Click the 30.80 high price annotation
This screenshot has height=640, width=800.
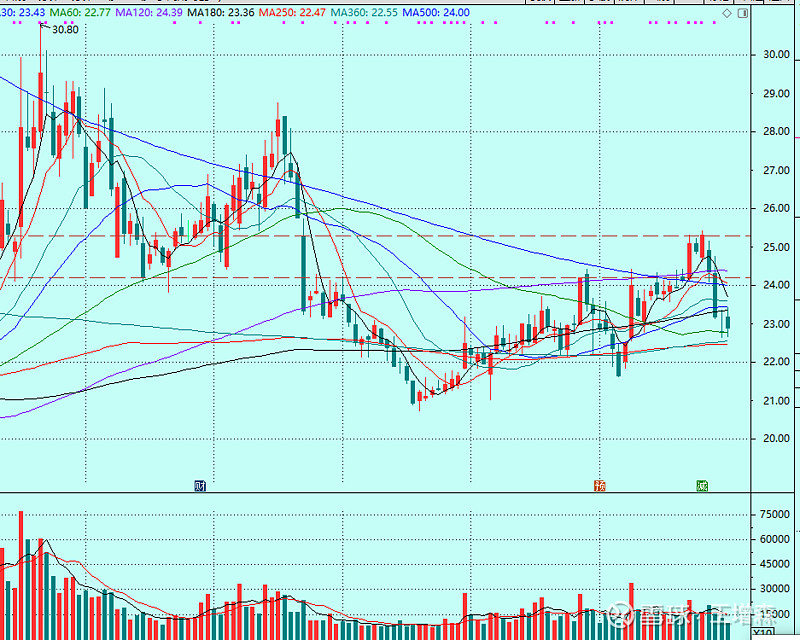[65, 30]
